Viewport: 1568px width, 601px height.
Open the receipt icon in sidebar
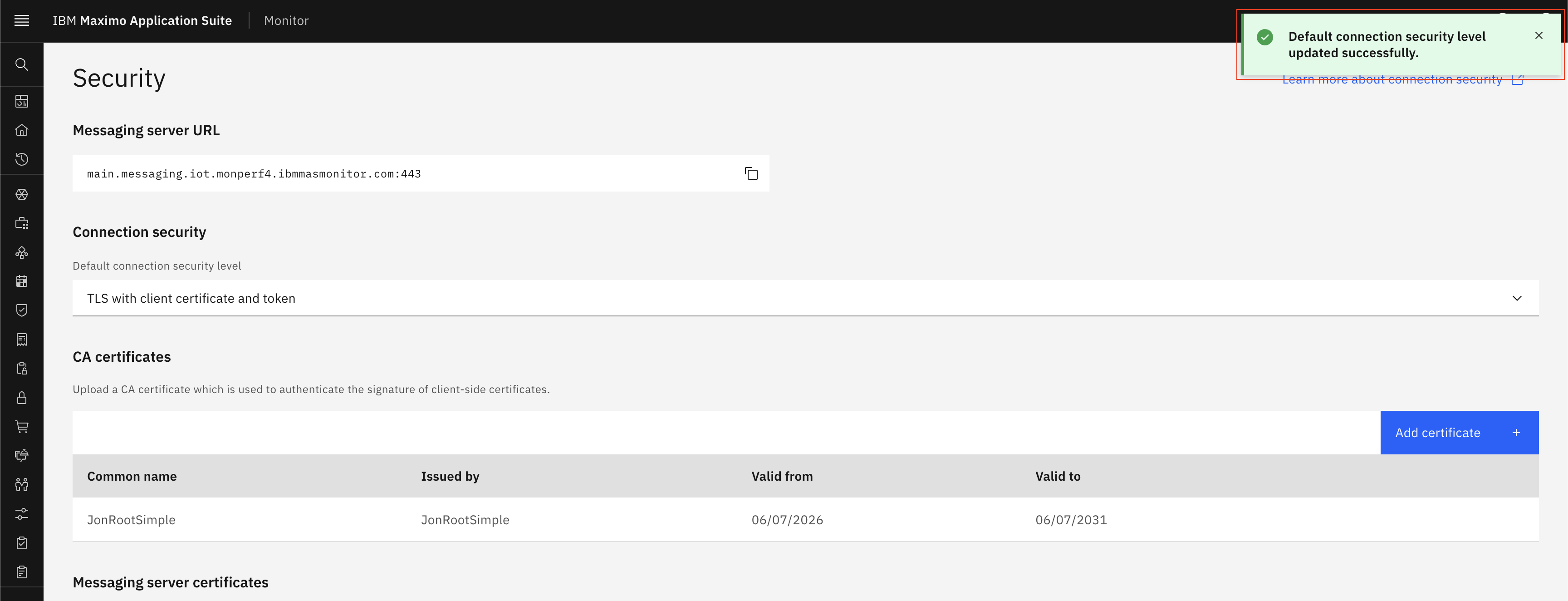pos(22,339)
